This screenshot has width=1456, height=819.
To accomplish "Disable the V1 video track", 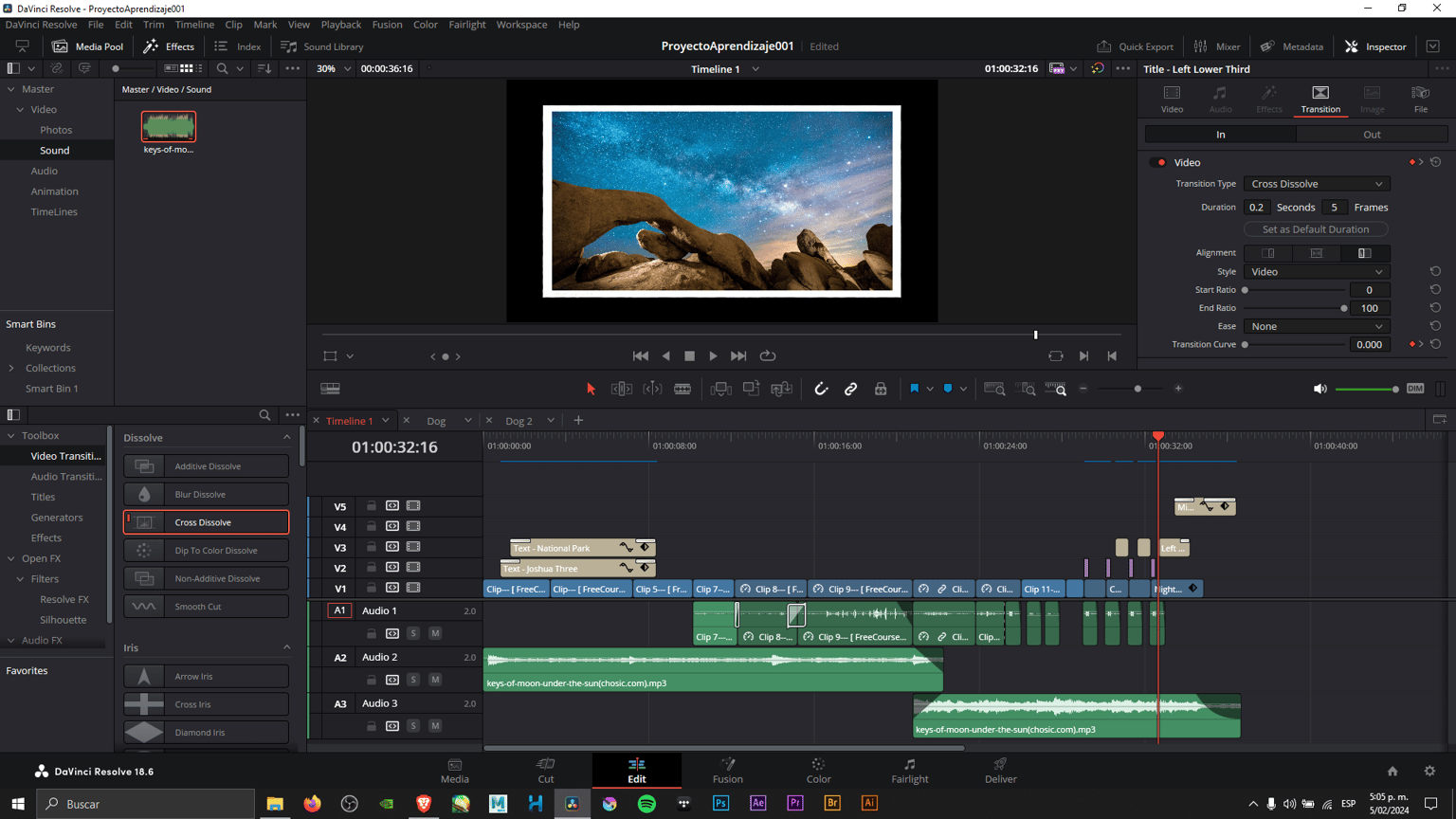I will coord(413,589).
